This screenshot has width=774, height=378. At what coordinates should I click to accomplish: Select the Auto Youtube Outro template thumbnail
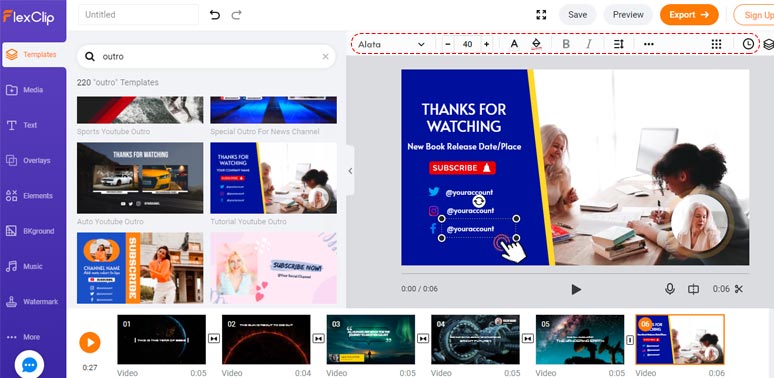140,178
